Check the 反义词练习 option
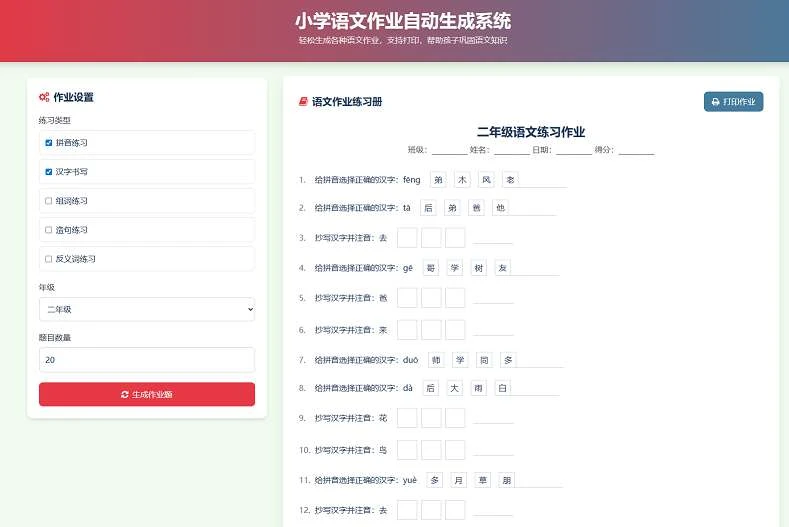 (x=49, y=258)
